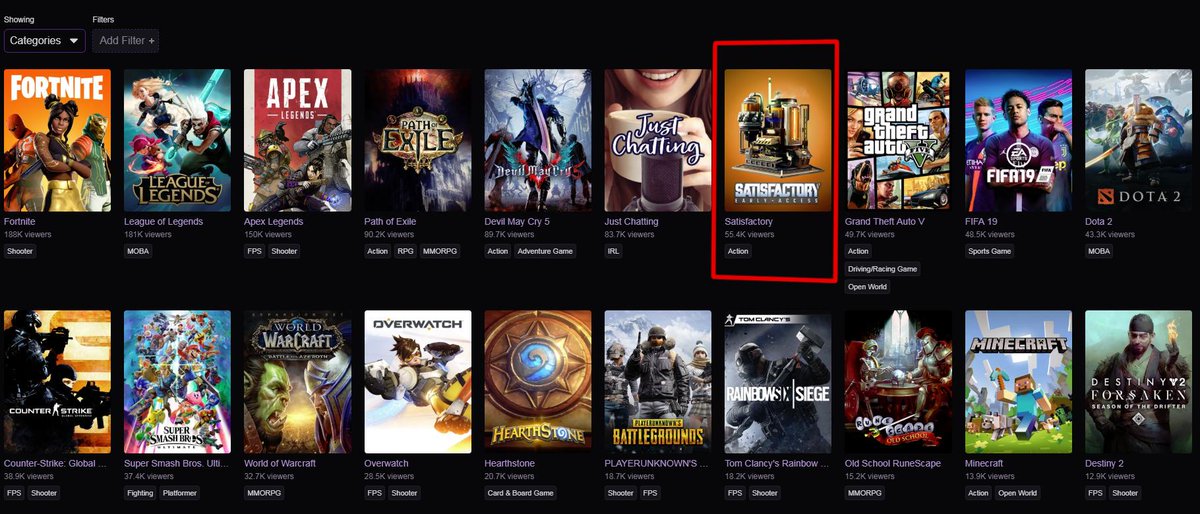Image resolution: width=1200 pixels, height=514 pixels.
Task: Click the Adventure Game tag
Action: tap(546, 251)
